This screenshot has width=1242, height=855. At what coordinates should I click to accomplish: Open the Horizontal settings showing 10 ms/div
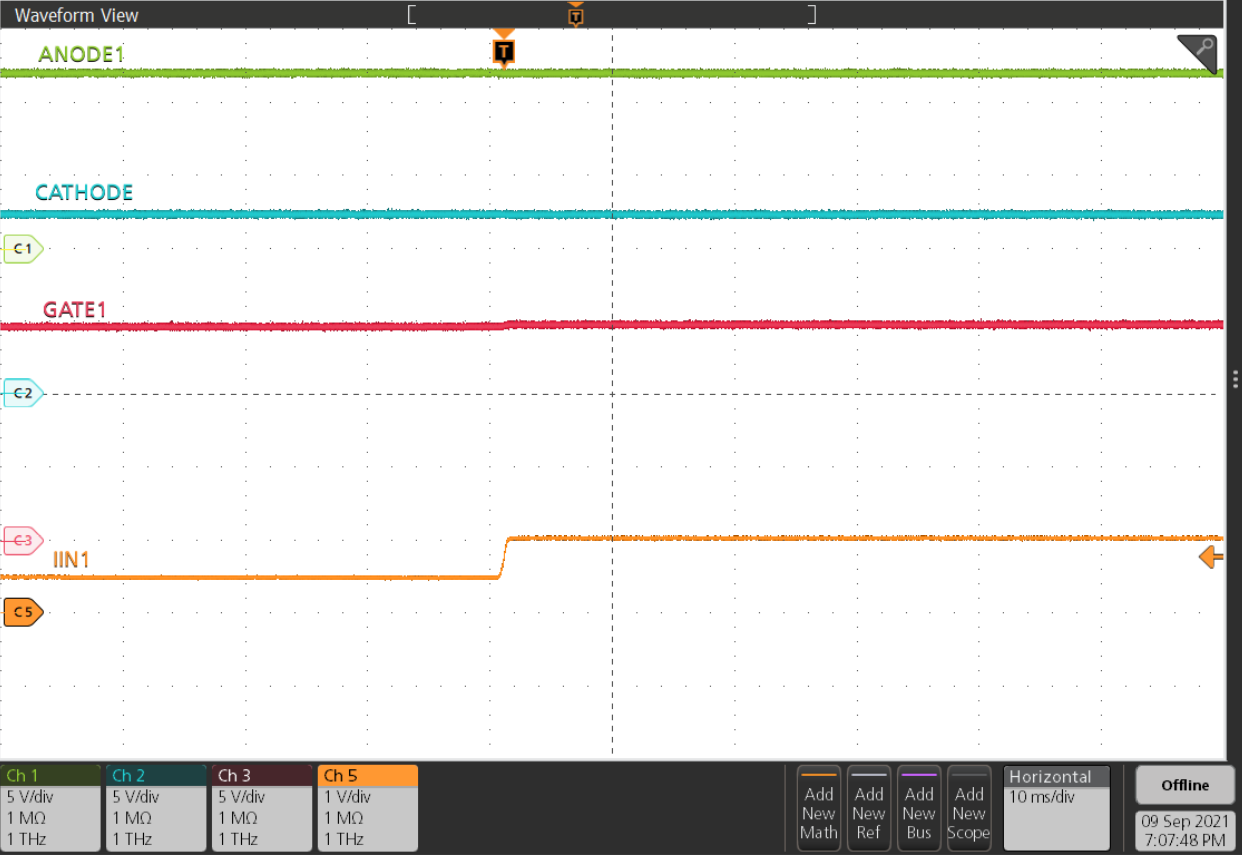(x=1056, y=806)
